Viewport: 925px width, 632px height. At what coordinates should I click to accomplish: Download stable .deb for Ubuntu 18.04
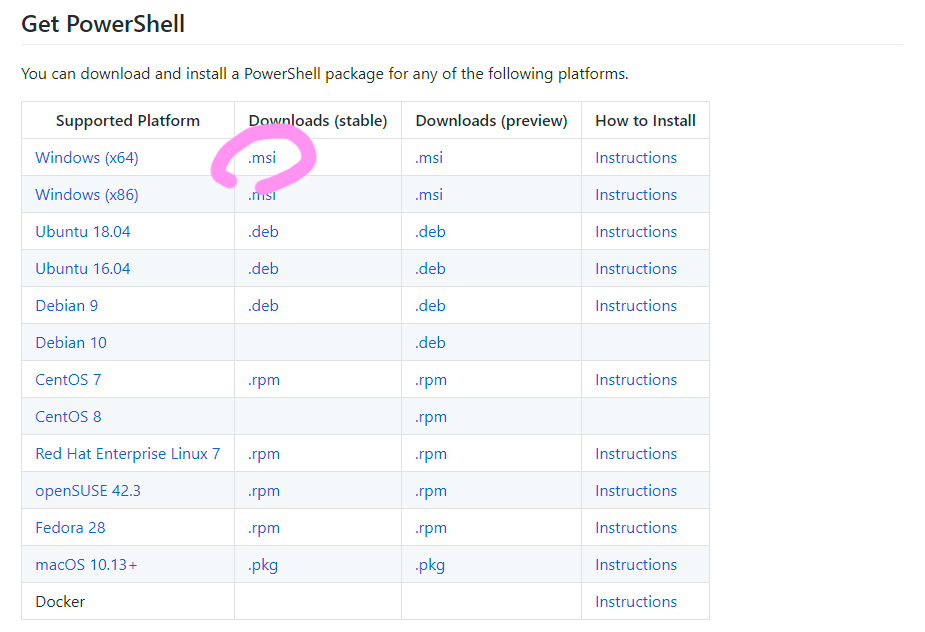(263, 232)
